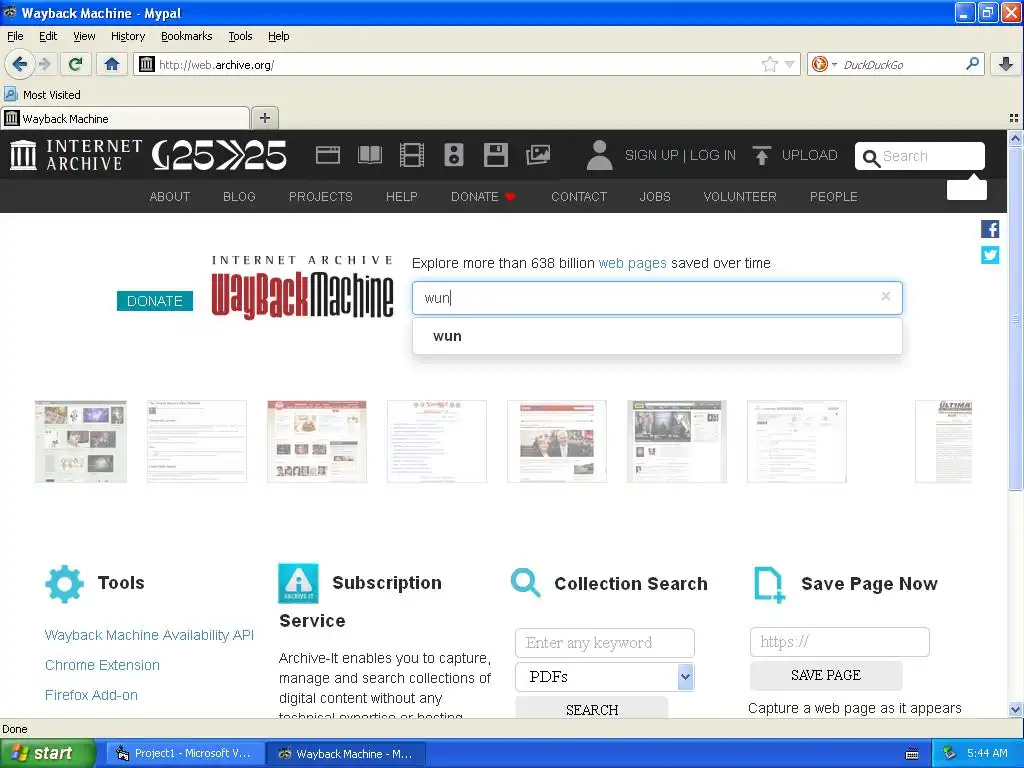Screen dimensions: 1024x768
Task: Open the ABOUT nav link
Action: (170, 197)
